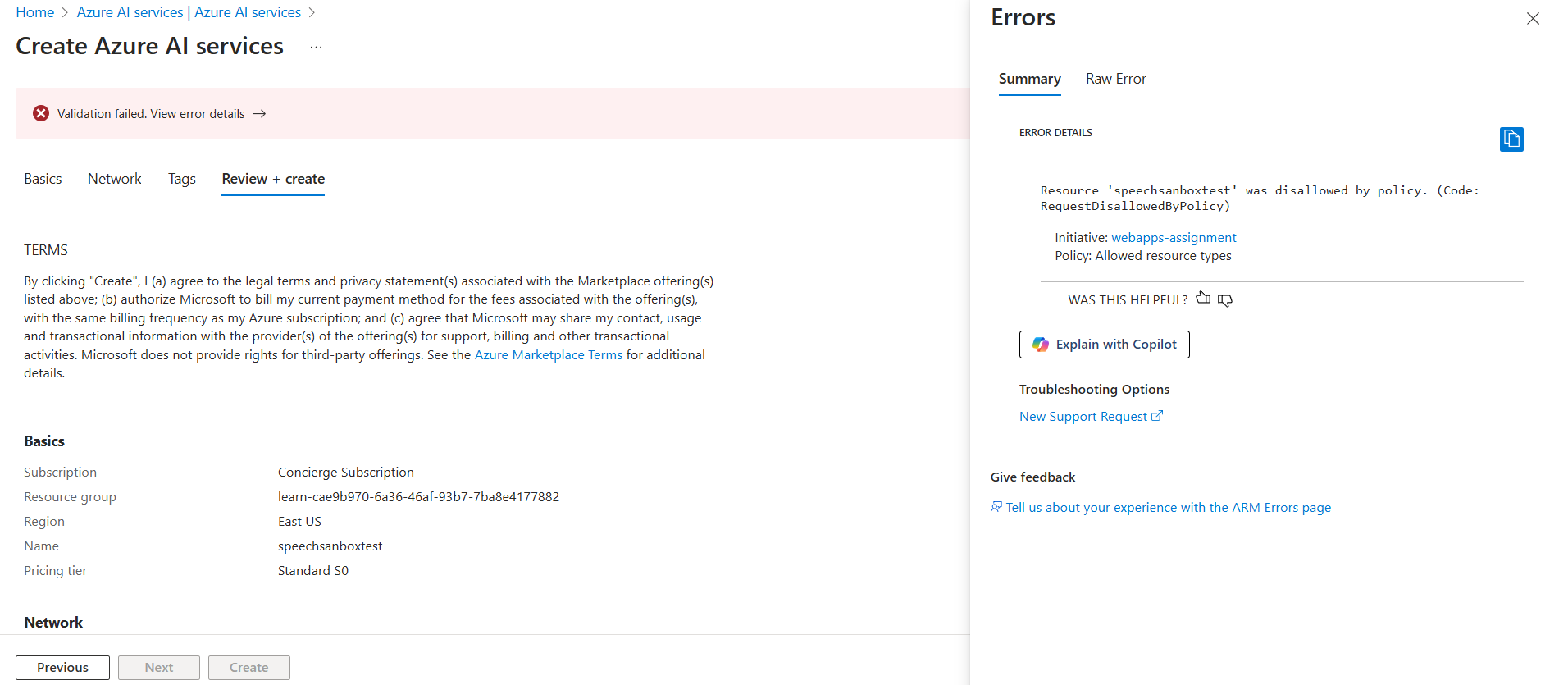This screenshot has width=1568, height=685.
Task: Click the Copilot logo icon
Action: [x=1041, y=345]
